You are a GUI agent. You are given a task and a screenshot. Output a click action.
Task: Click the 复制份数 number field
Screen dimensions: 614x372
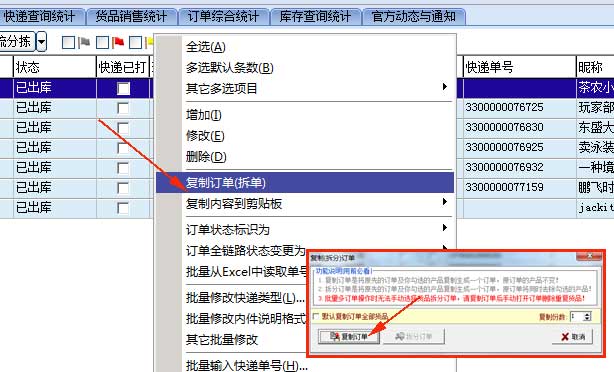pos(576,316)
